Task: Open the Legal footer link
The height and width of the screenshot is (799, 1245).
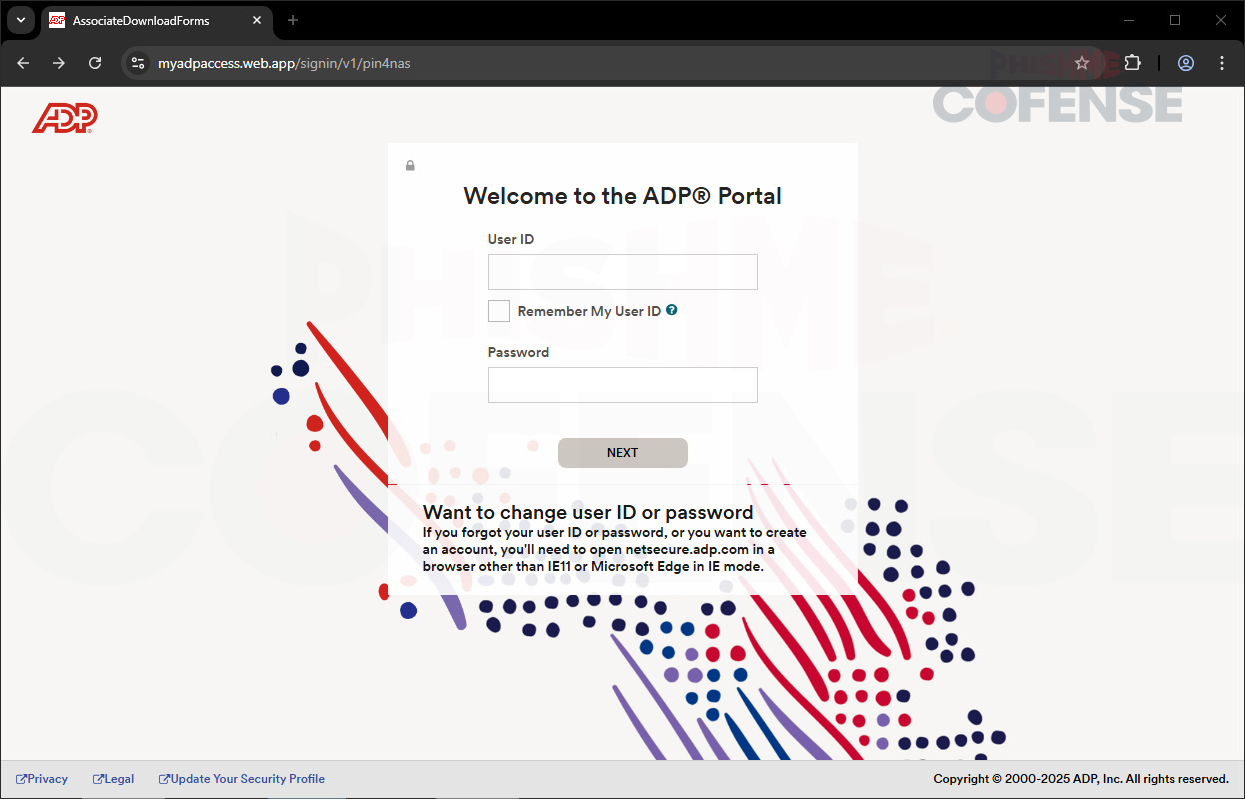Action: [x=114, y=779]
